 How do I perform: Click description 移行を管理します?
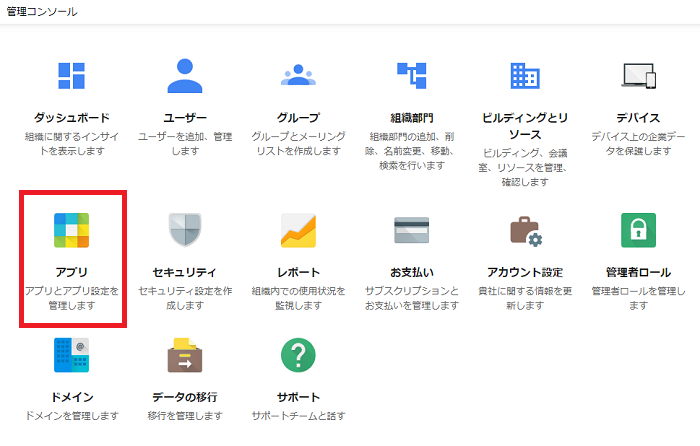[x=185, y=416]
